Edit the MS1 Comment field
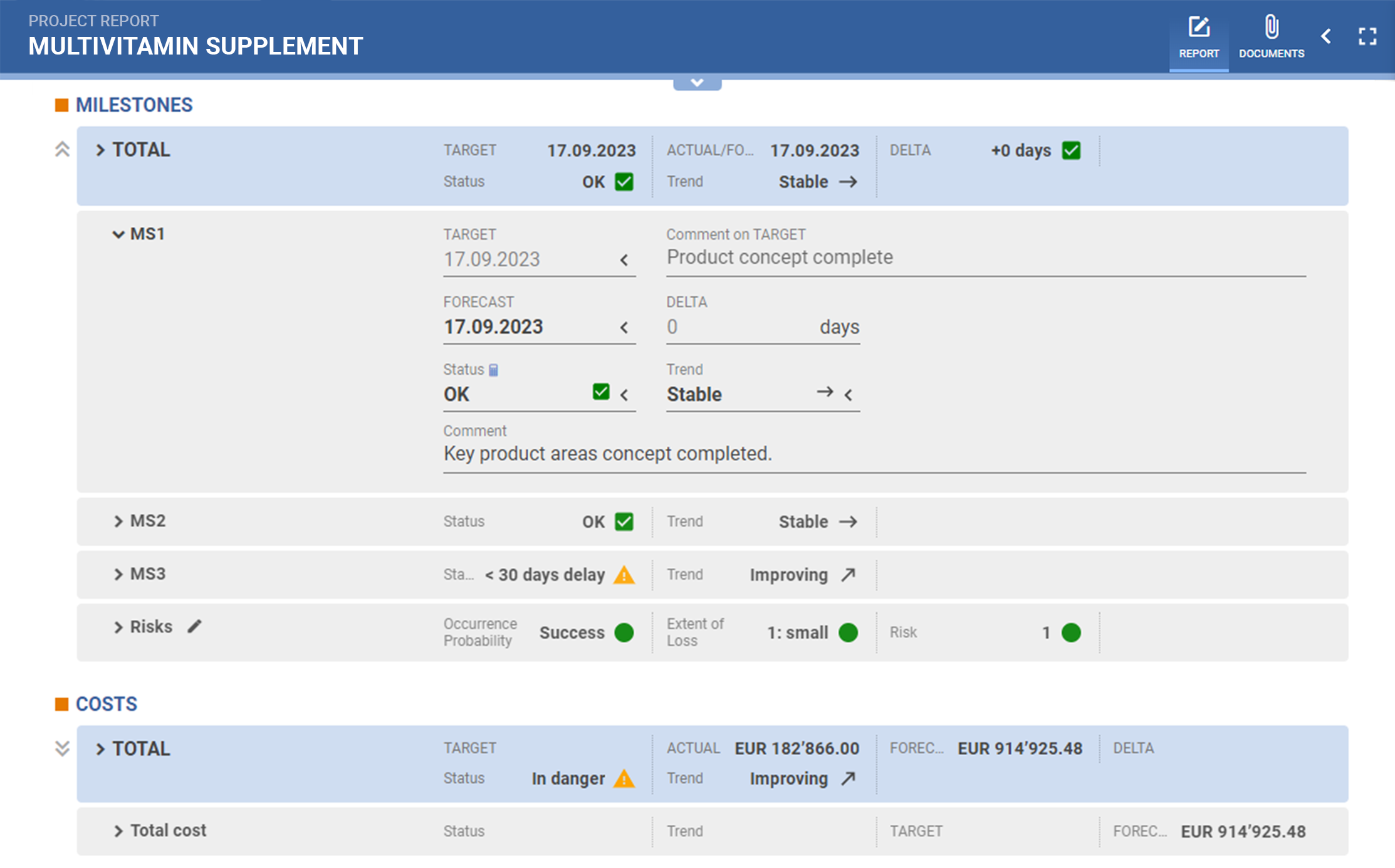1395x868 pixels. click(x=874, y=454)
